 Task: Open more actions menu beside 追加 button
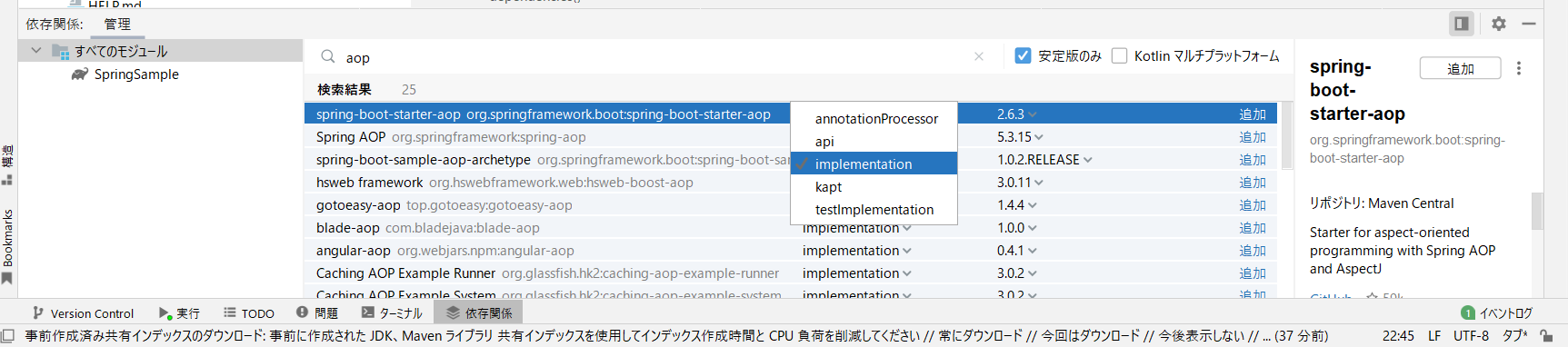click(x=1519, y=68)
